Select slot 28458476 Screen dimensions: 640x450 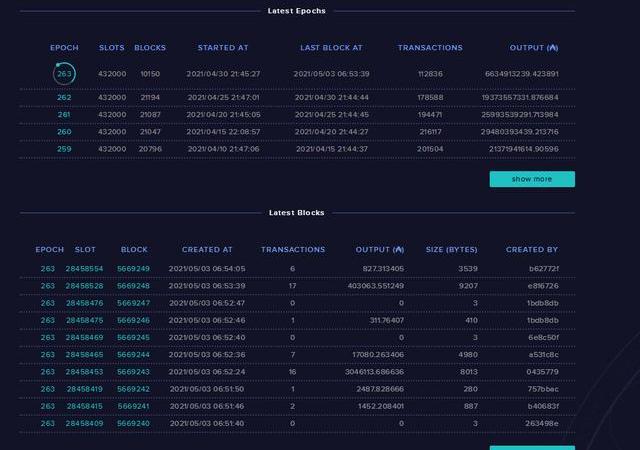point(84,303)
